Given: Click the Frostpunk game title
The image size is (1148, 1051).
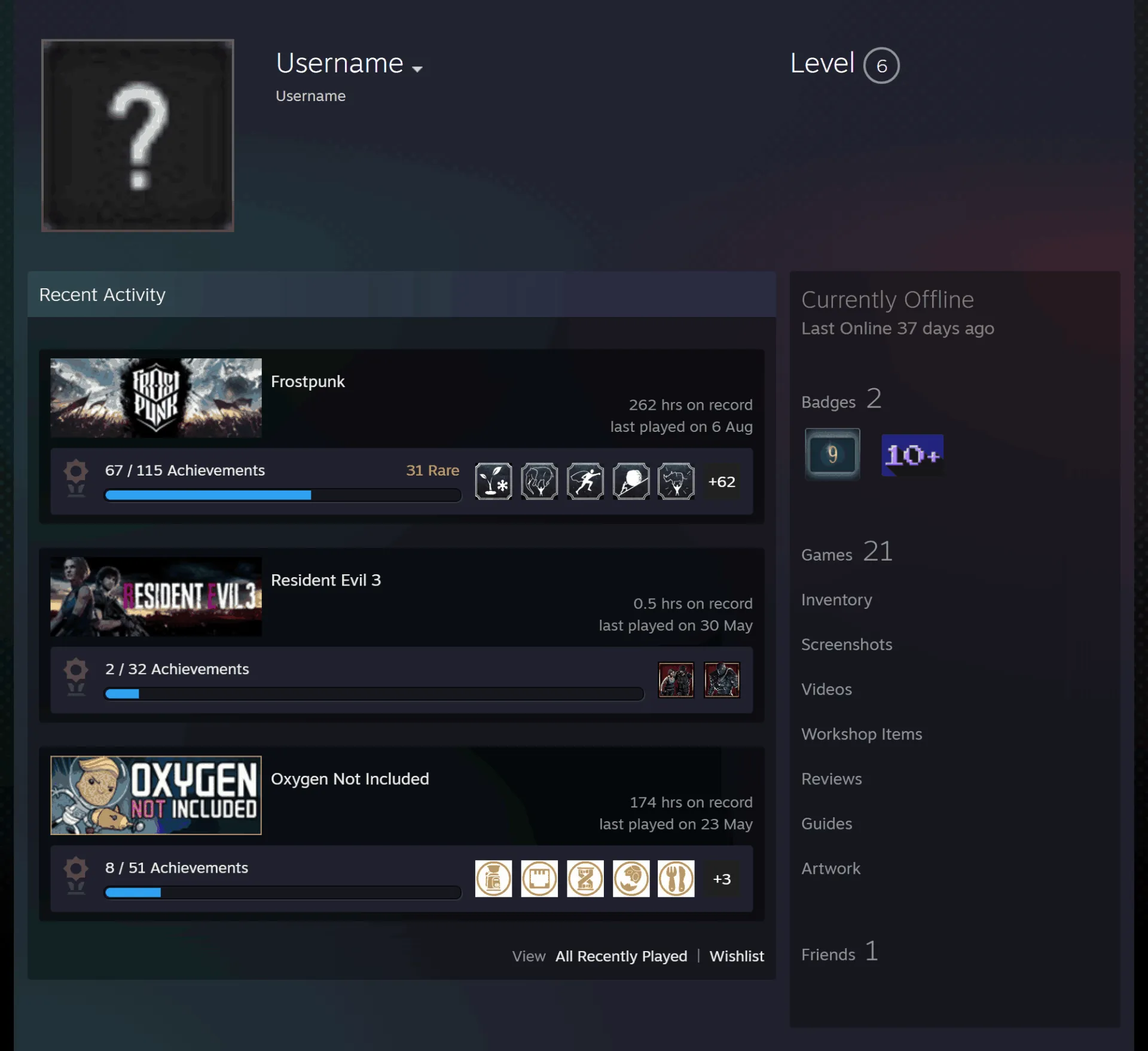Looking at the screenshot, I should point(308,382).
